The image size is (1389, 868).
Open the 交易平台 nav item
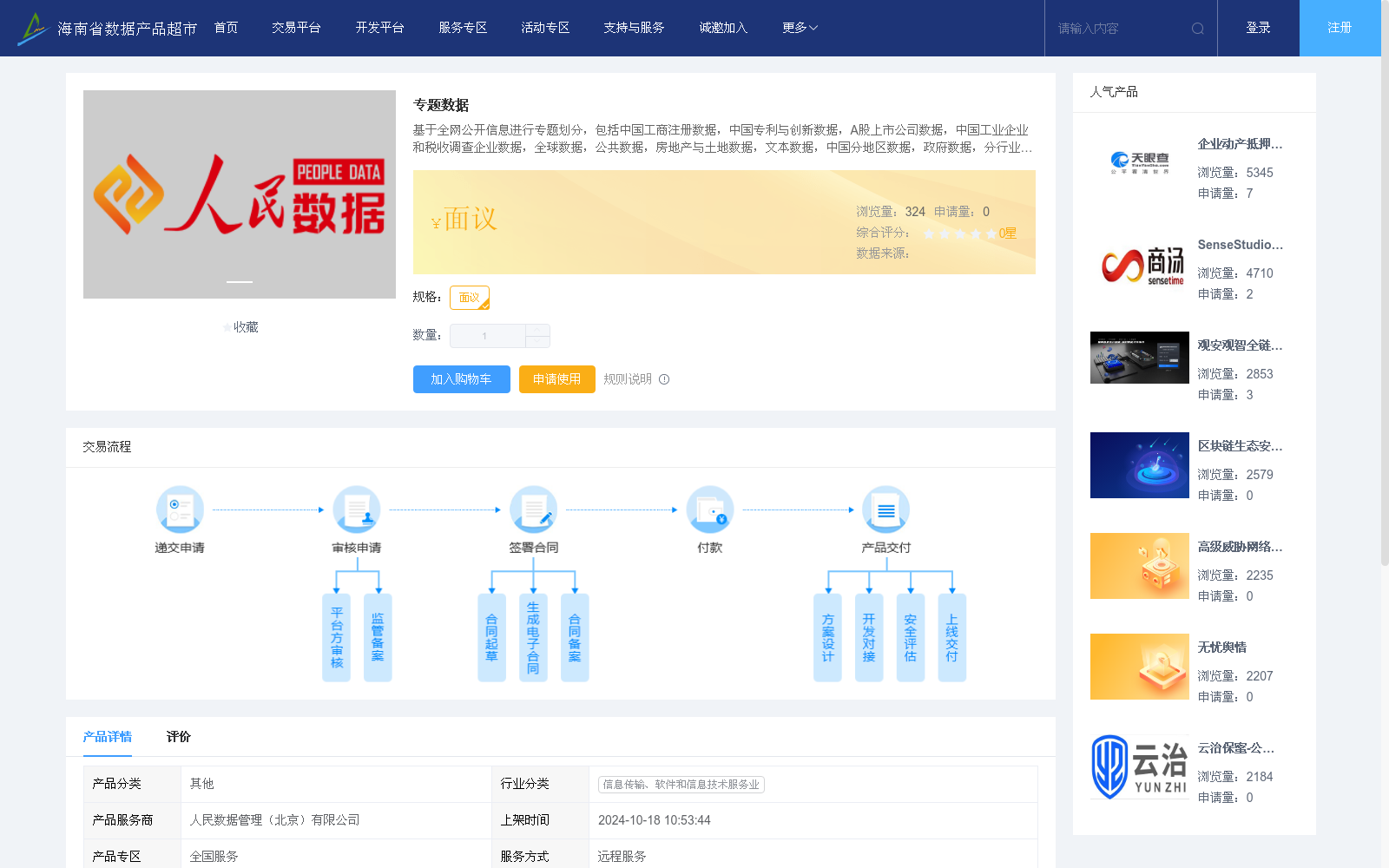point(296,28)
